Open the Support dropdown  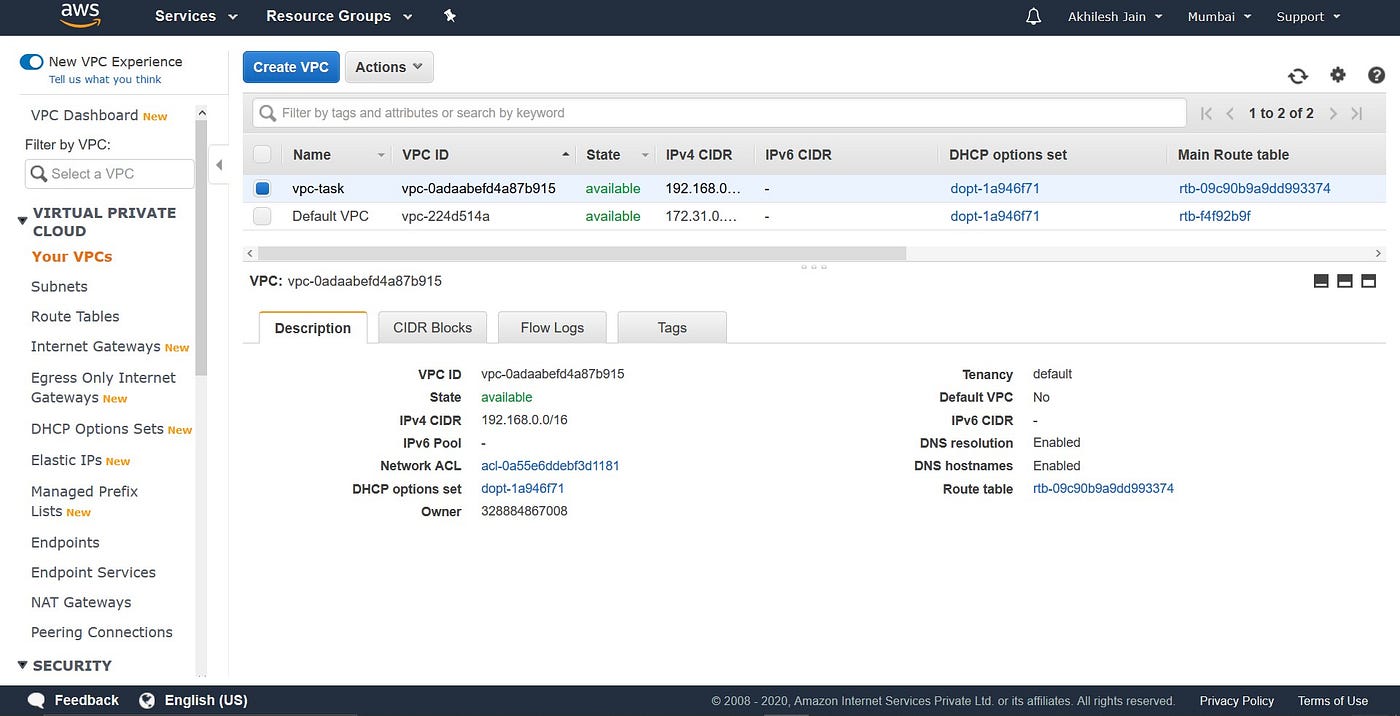1308,17
